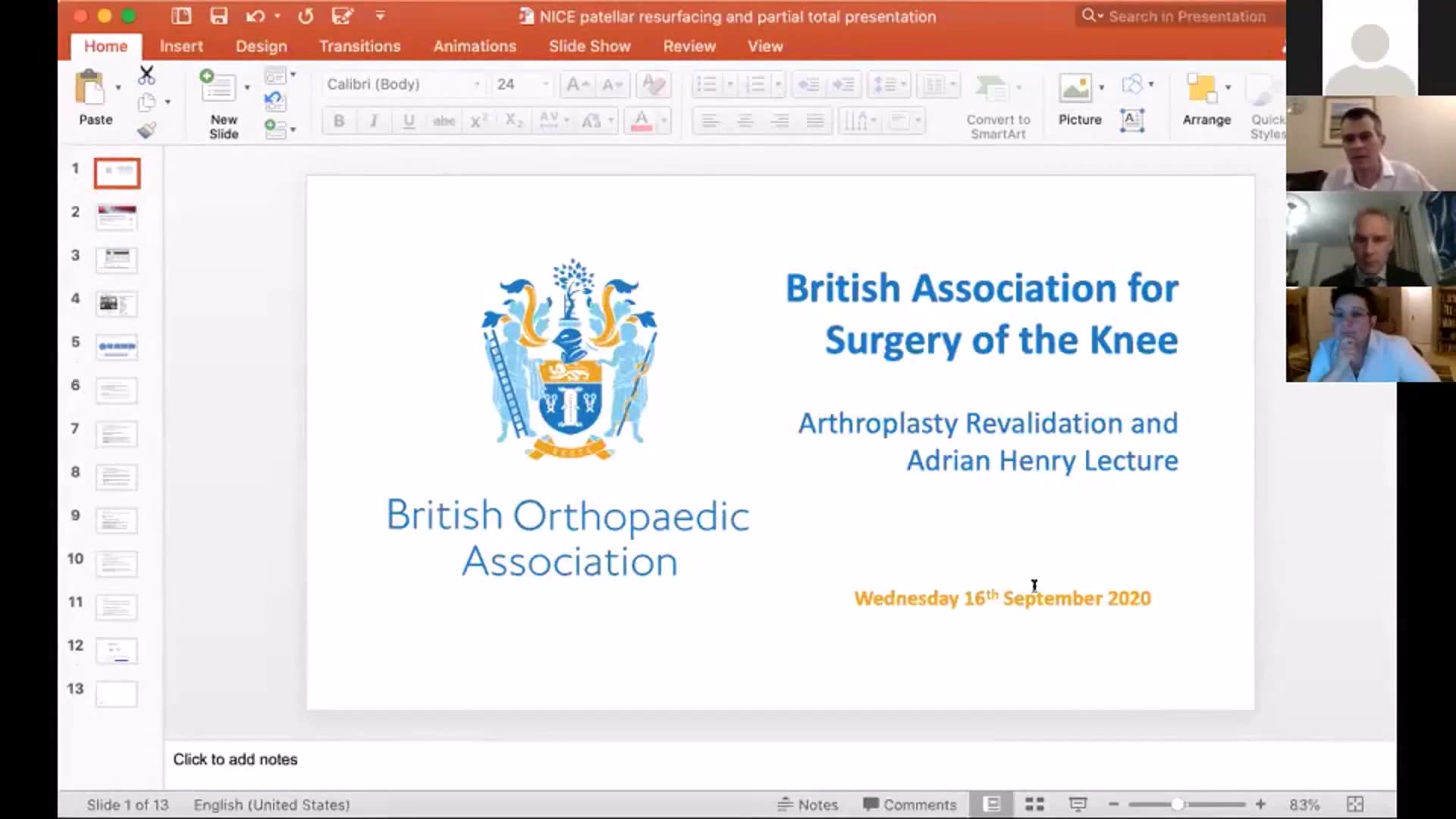
Task: Open the Design tab
Action: [x=261, y=46]
